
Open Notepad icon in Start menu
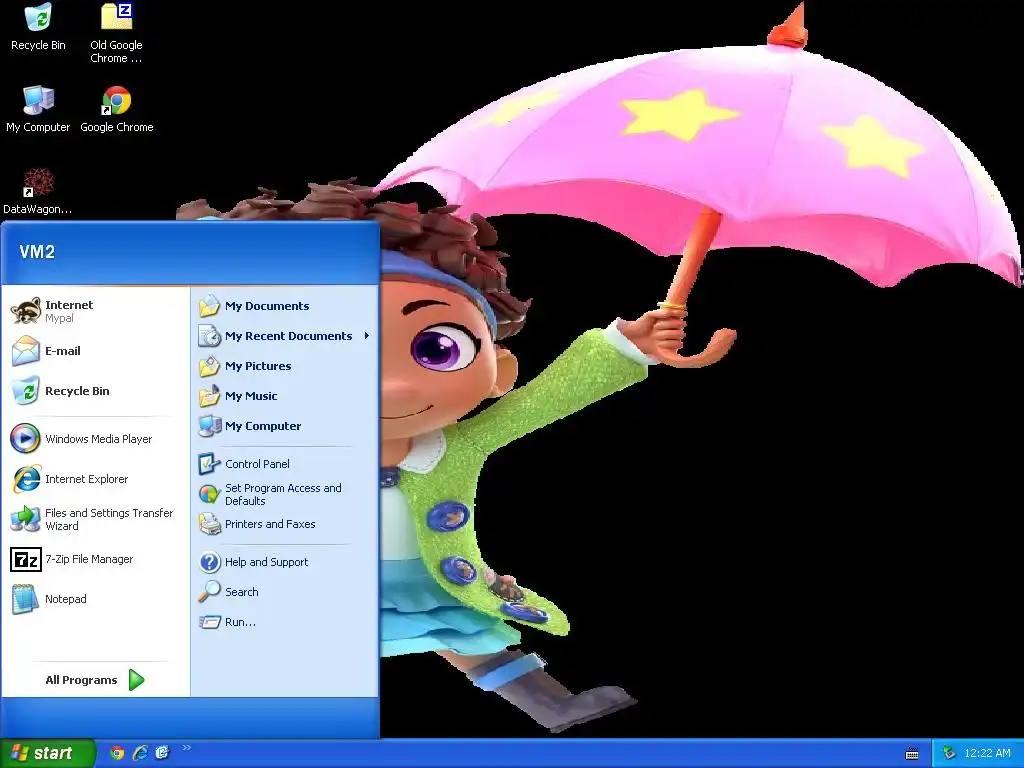(x=25, y=599)
